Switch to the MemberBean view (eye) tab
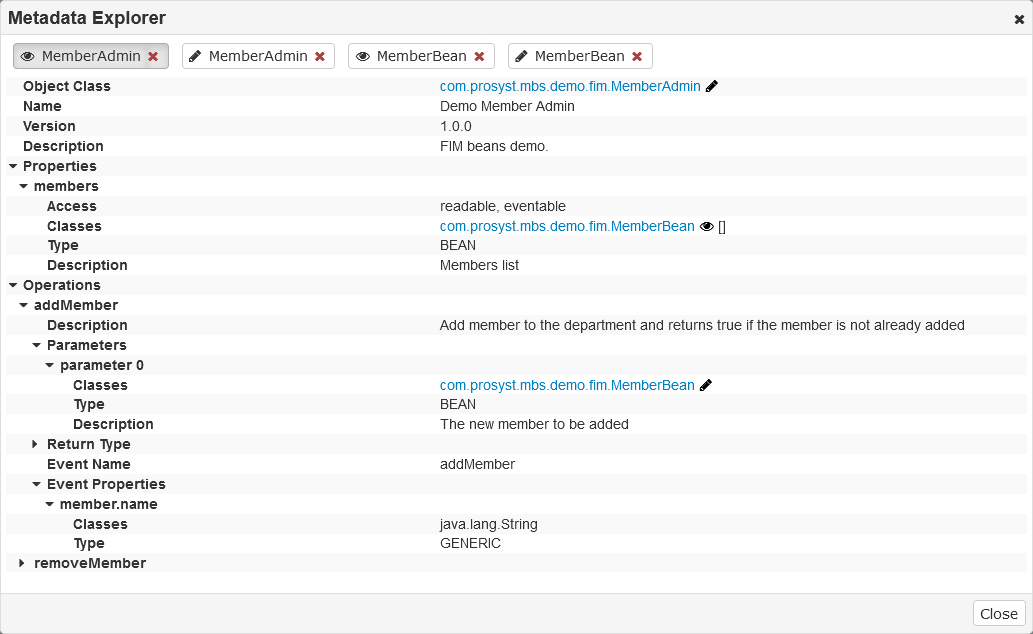Image resolution: width=1033 pixels, height=634 pixels. (411, 57)
